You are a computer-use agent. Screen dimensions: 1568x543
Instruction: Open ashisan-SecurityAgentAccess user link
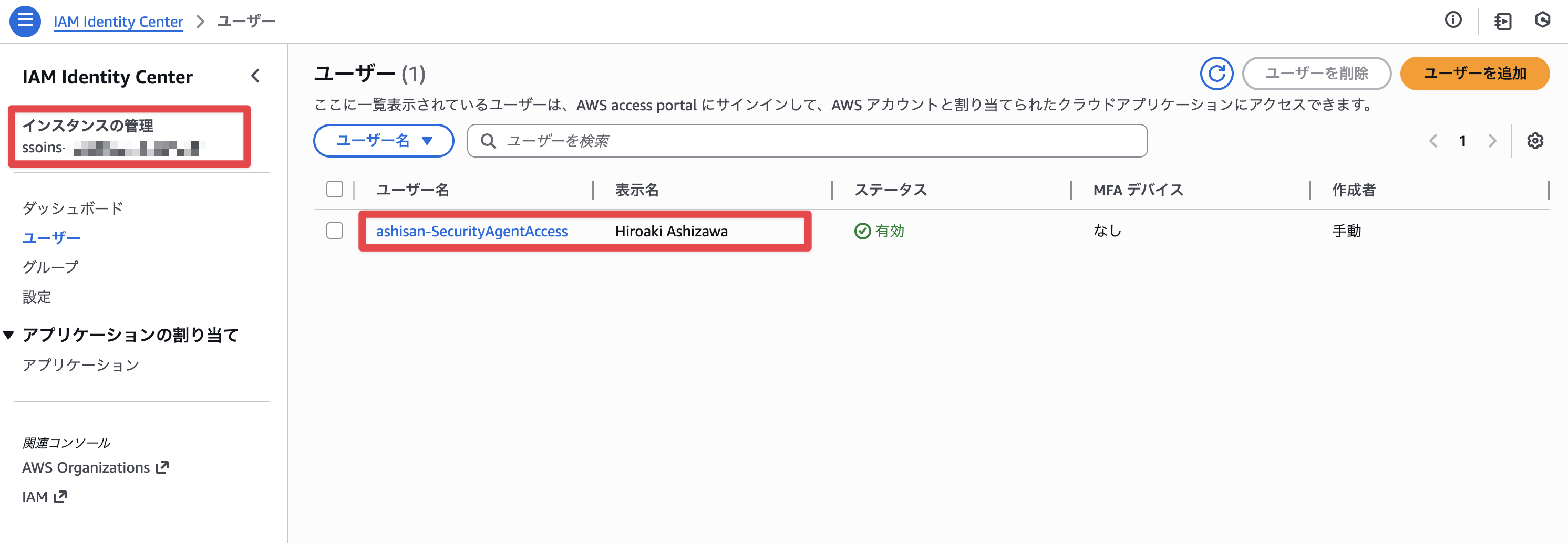pyautogui.click(x=471, y=231)
